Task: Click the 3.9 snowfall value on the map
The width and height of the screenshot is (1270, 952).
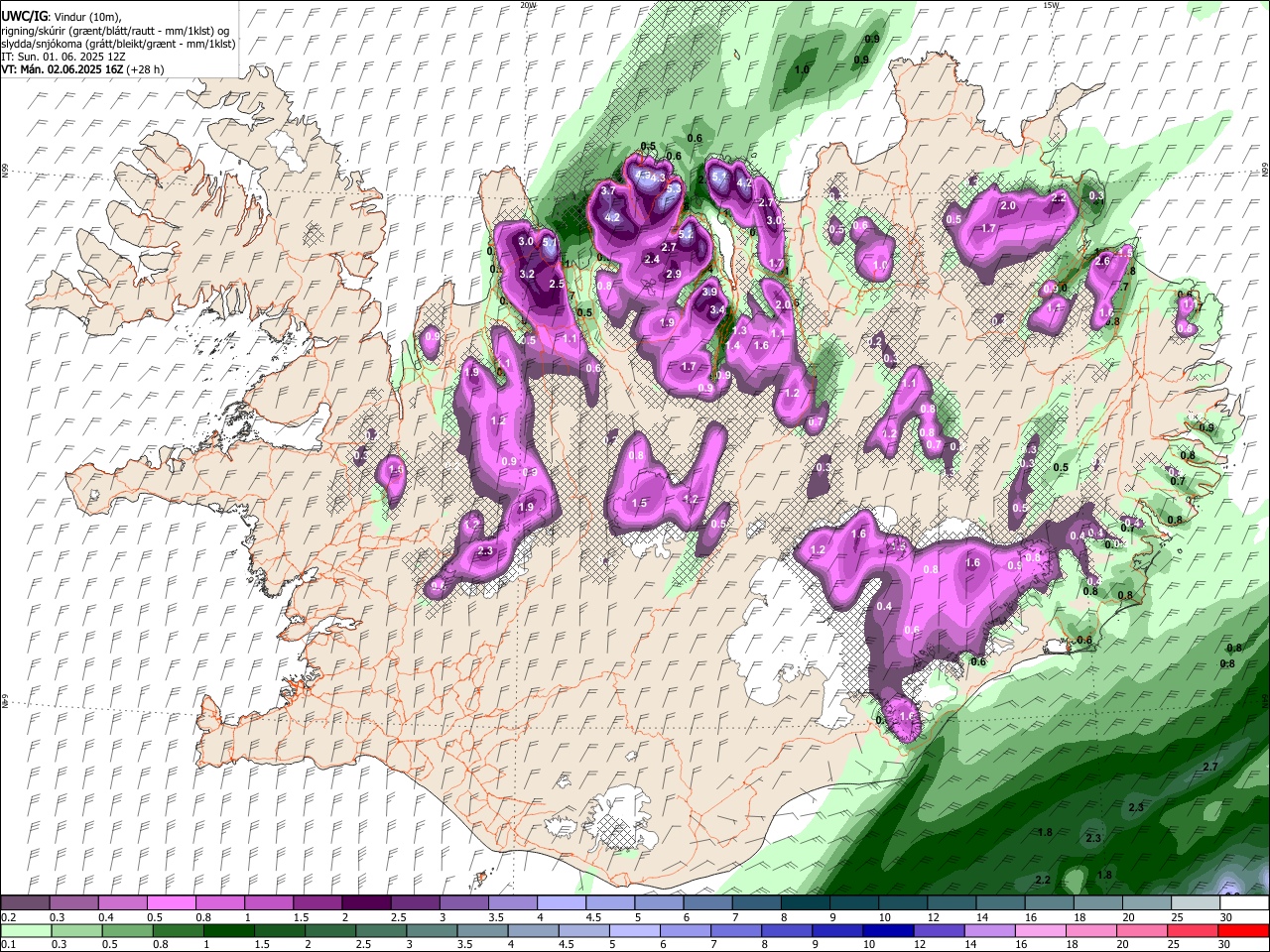Action: pyautogui.click(x=709, y=293)
